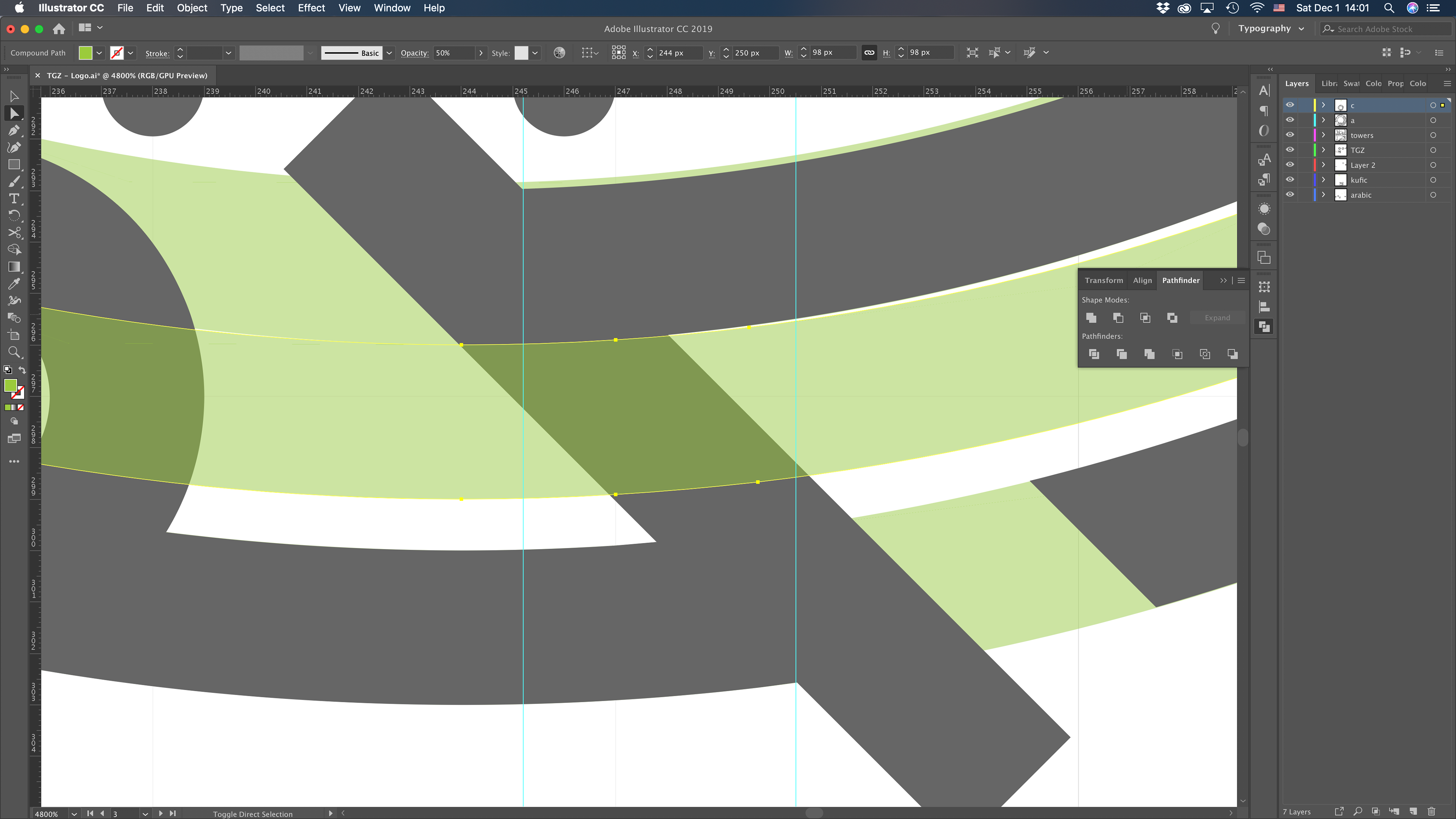
Task: Hide the kufic layer
Action: click(1290, 180)
